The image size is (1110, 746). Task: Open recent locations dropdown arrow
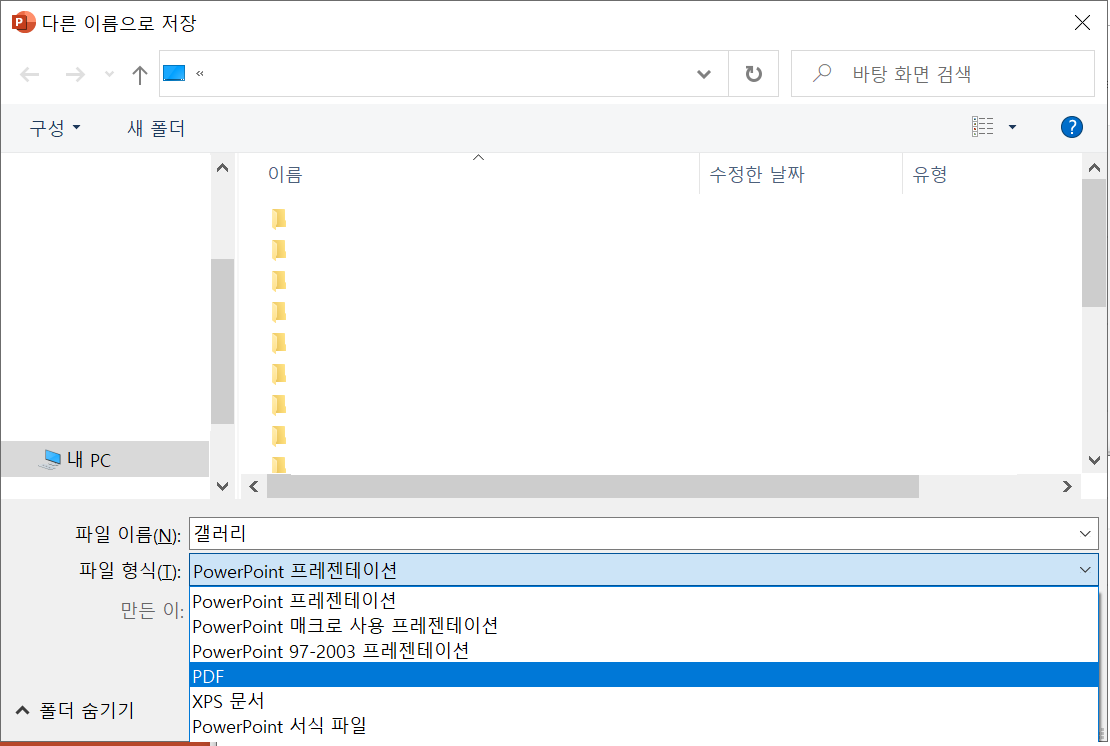[x=109, y=74]
